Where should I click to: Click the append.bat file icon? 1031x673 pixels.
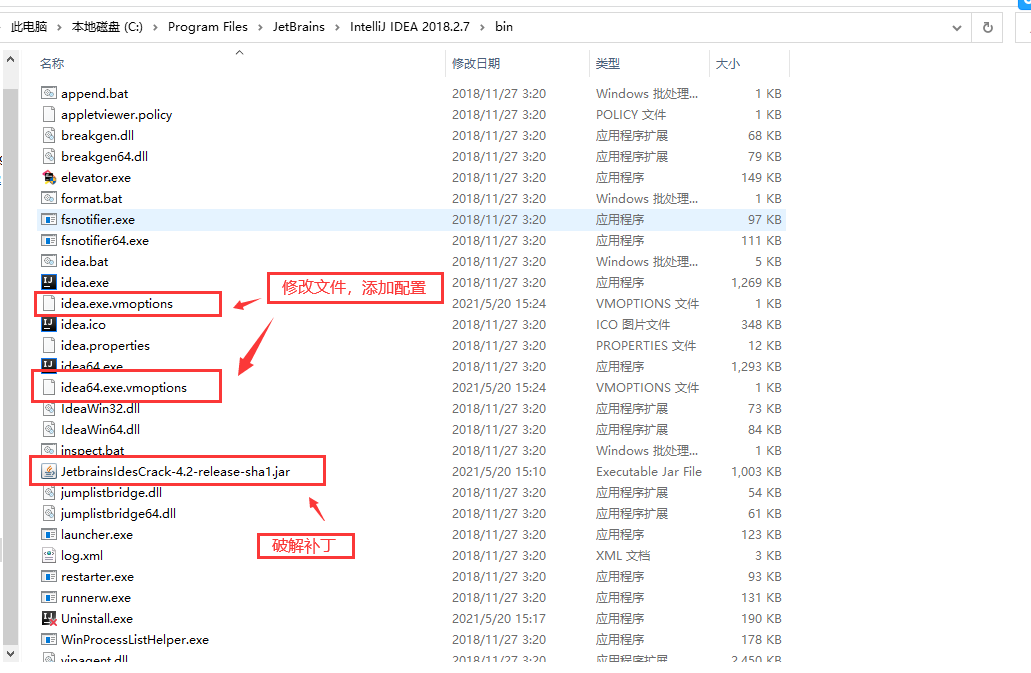49,93
